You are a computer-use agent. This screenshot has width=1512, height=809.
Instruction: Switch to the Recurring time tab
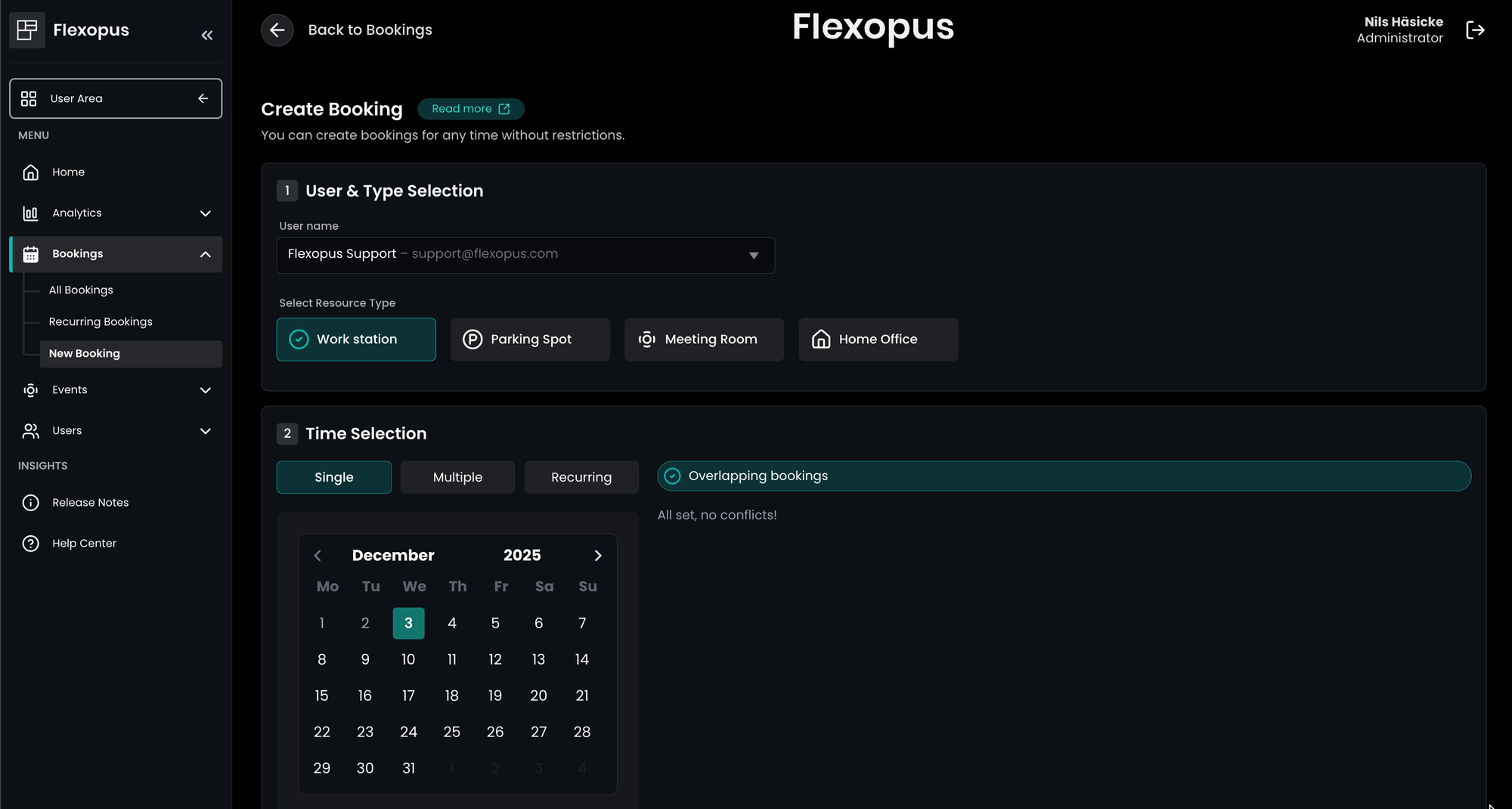click(x=581, y=477)
